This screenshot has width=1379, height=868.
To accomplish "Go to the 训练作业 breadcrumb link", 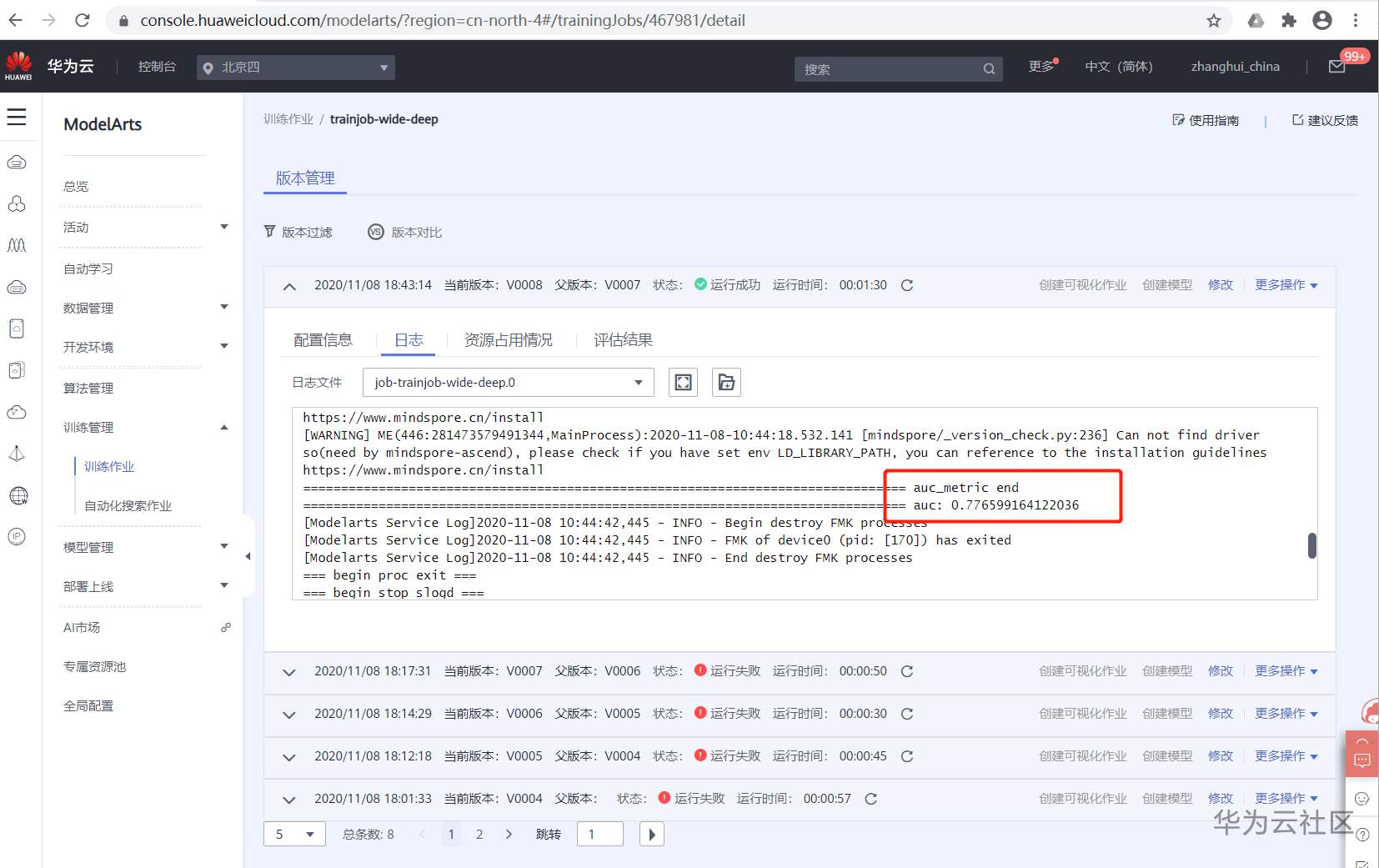I will click(x=288, y=119).
